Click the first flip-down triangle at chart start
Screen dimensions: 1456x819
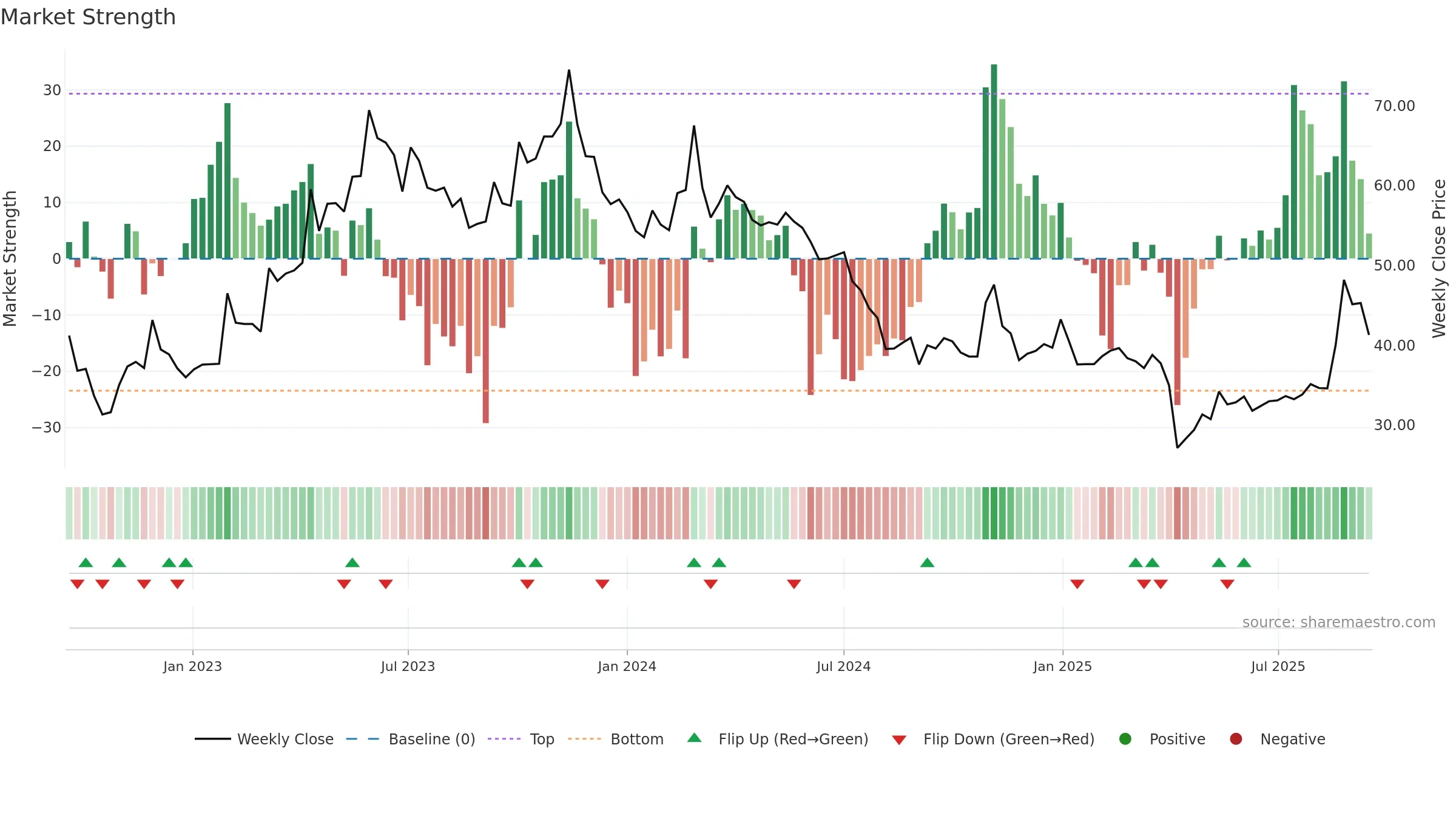coord(77,584)
